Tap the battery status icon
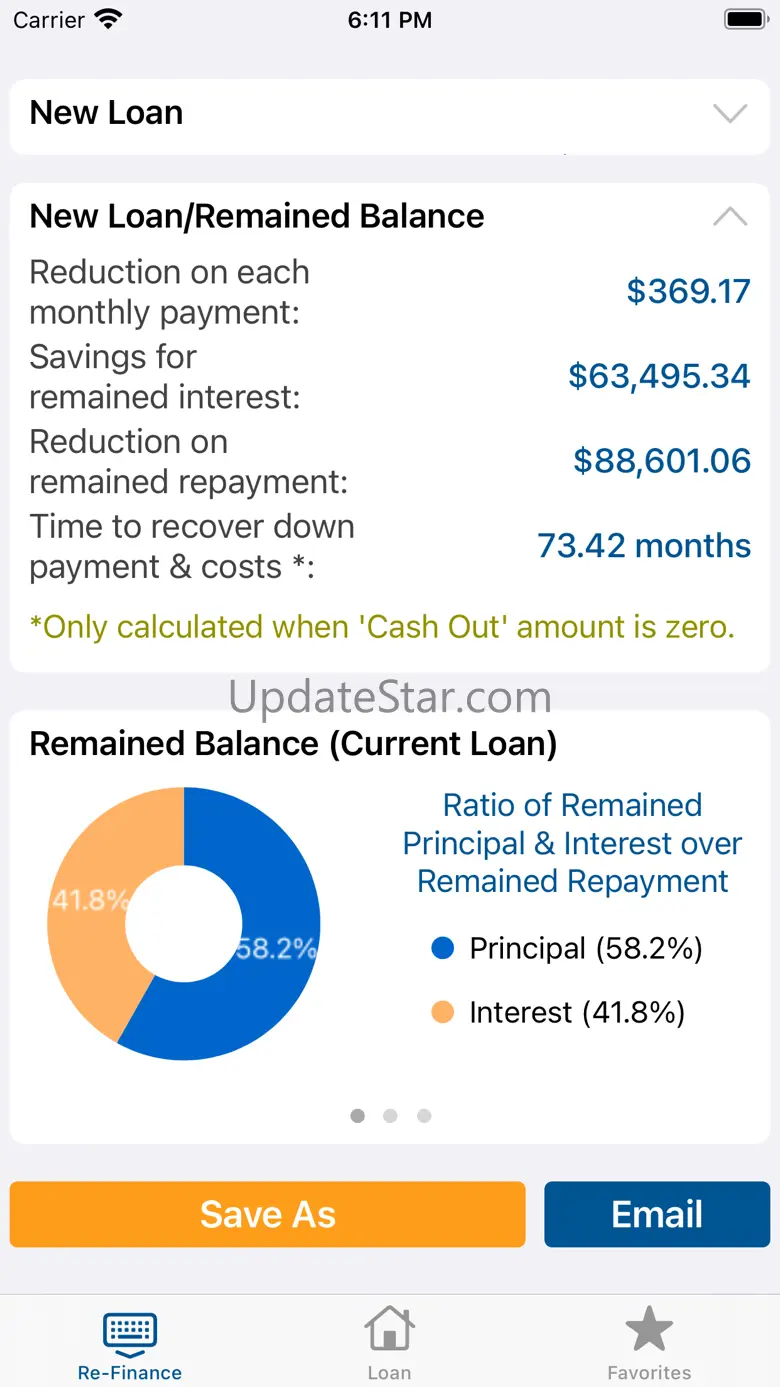The image size is (780, 1387). pyautogui.click(x=745, y=19)
